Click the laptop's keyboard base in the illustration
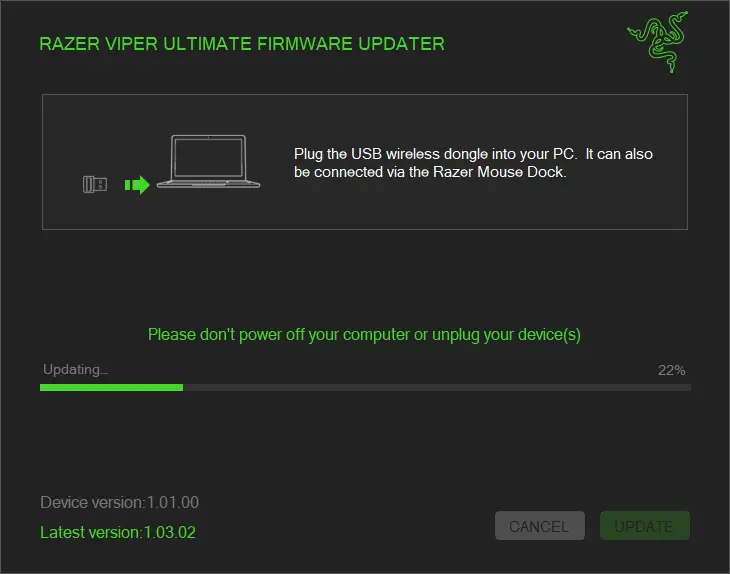 click(209, 184)
